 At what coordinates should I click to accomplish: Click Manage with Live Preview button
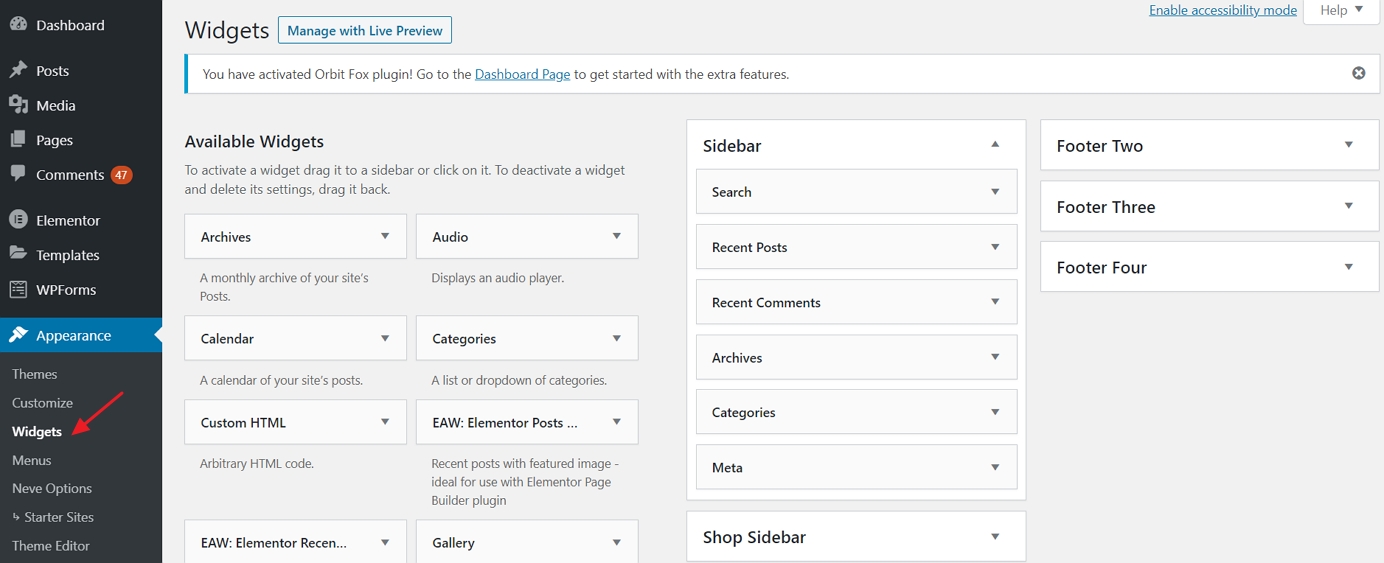tap(364, 31)
